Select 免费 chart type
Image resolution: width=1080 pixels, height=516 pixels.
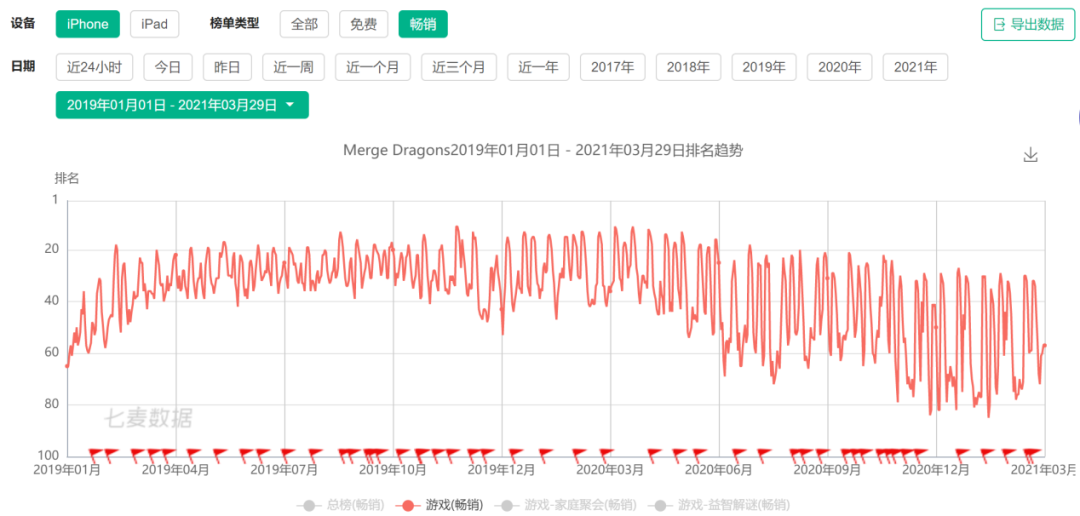pos(363,24)
